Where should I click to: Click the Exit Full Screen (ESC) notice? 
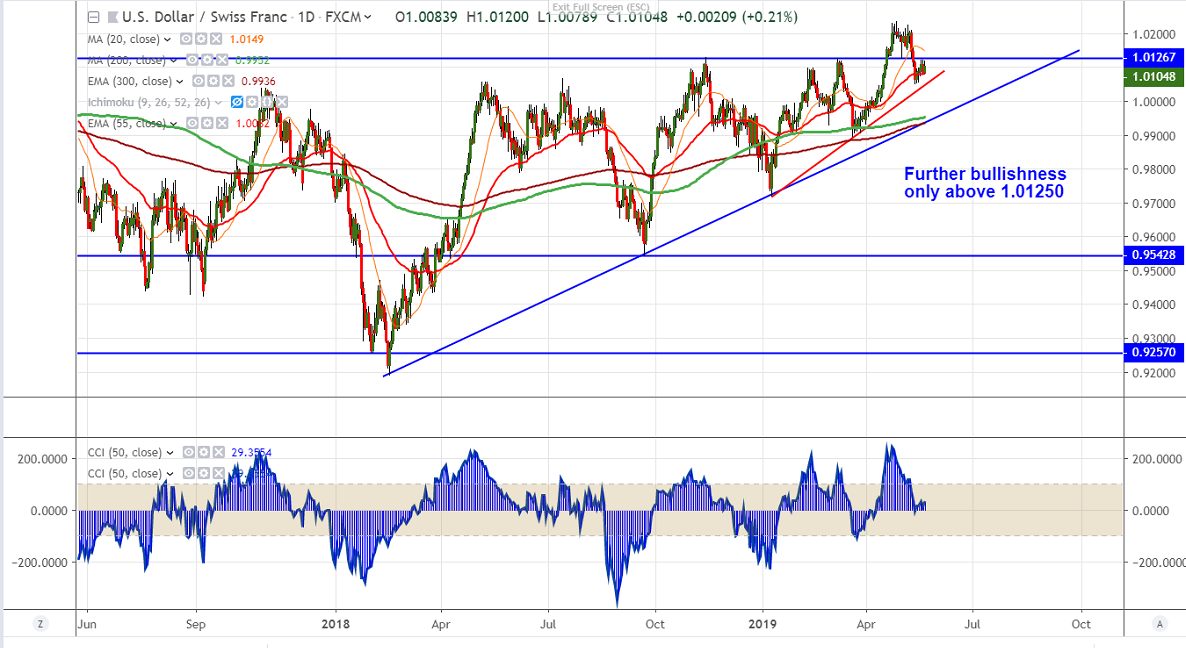click(x=601, y=7)
